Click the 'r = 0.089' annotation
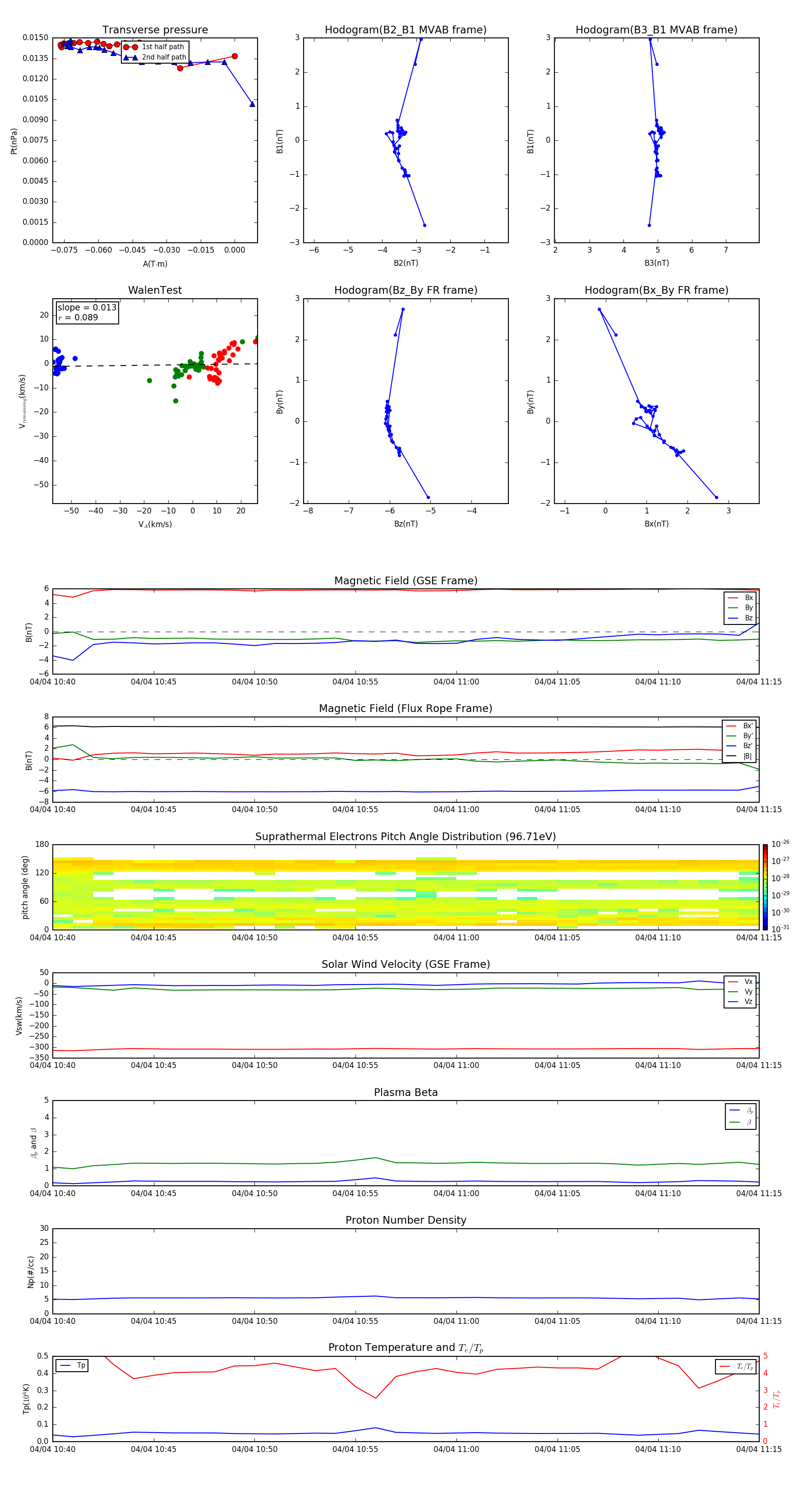812x1489 pixels. [x=78, y=317]
